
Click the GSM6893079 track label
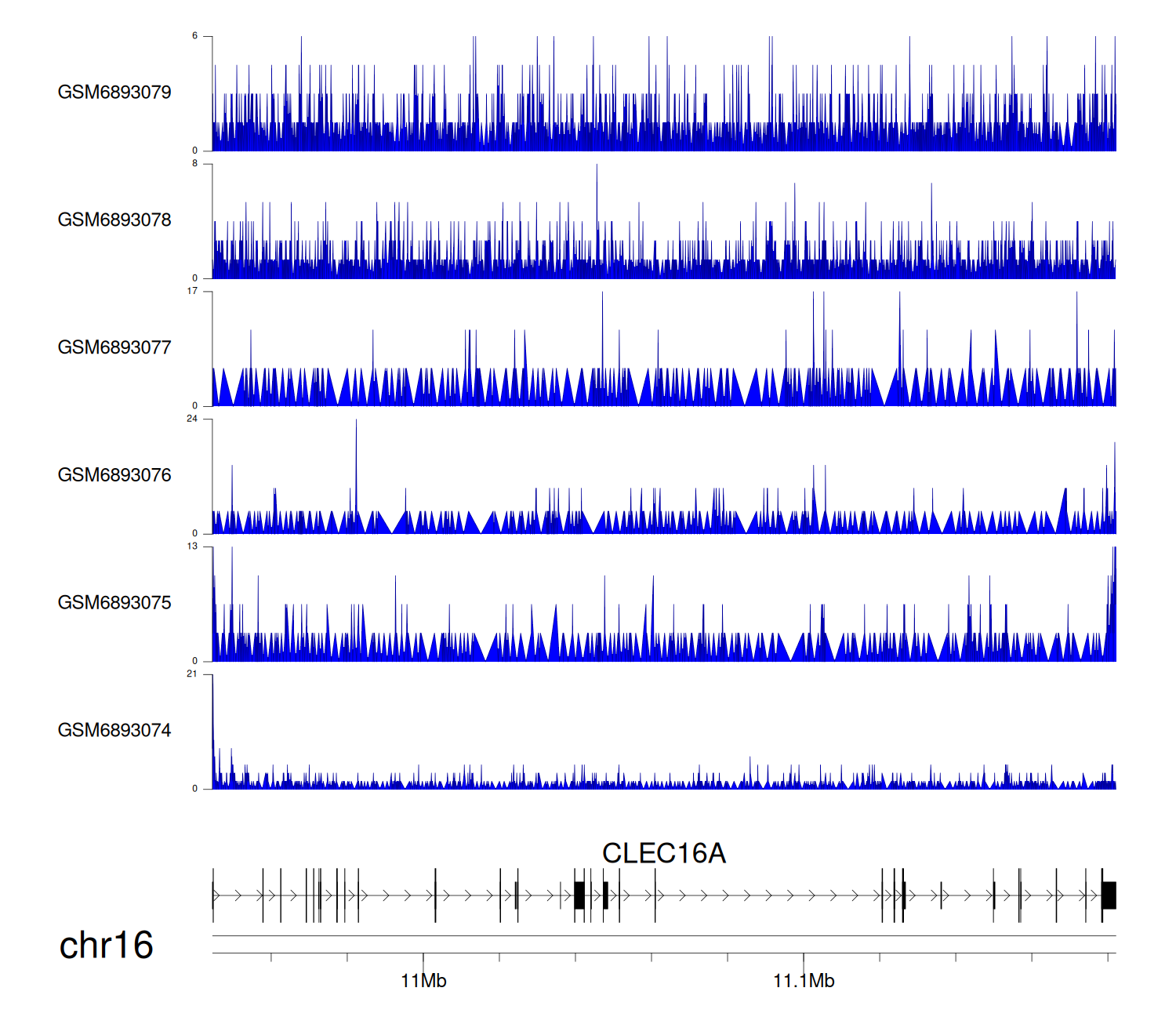pyautogui.click(x=114, y=93)
